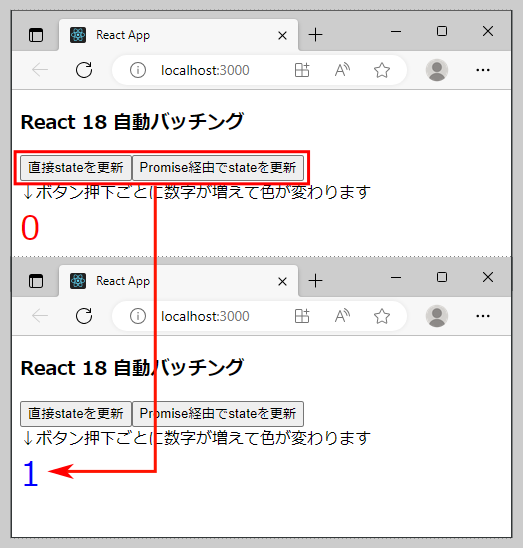
Task: Click upper 'Promise経由でstateを更新' button
Action: click(218, 168)
